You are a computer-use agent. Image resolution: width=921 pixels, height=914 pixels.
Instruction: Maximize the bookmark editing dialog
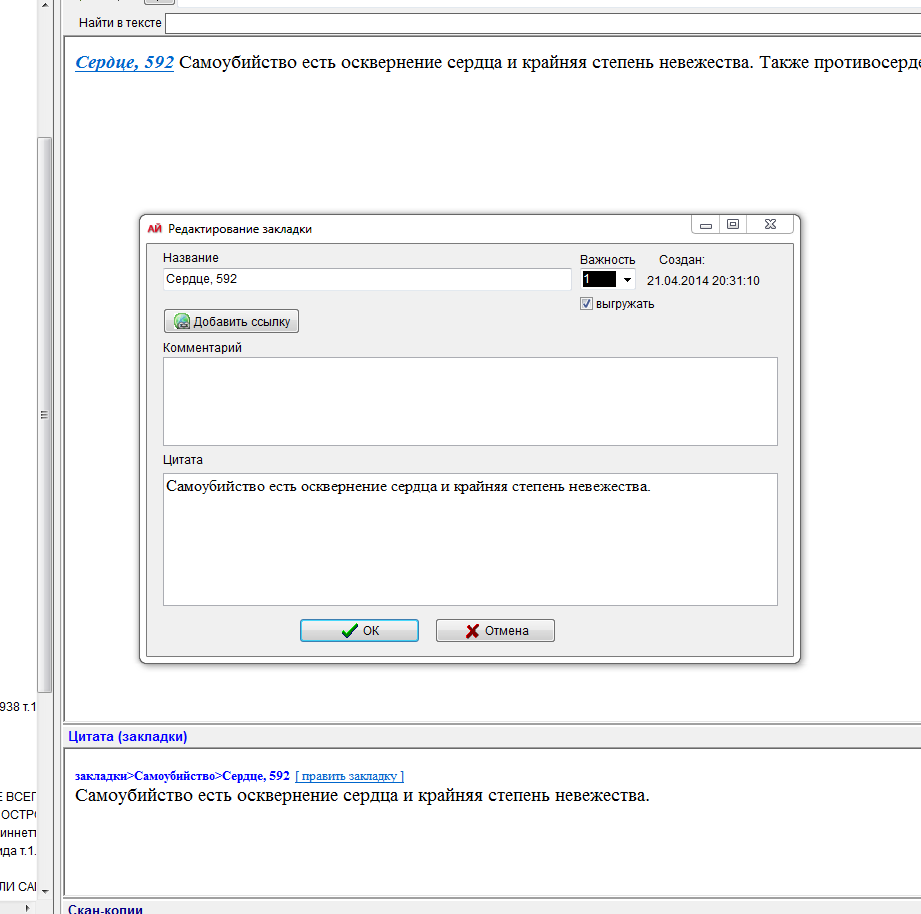[x=733, y=225]
